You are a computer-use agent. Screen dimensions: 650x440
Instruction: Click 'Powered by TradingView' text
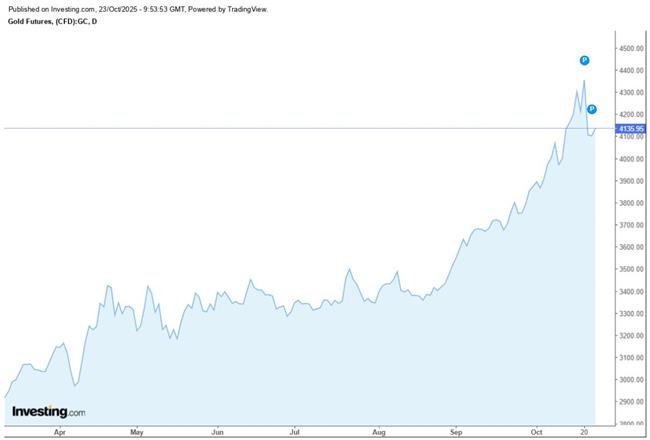pos(230,7)
